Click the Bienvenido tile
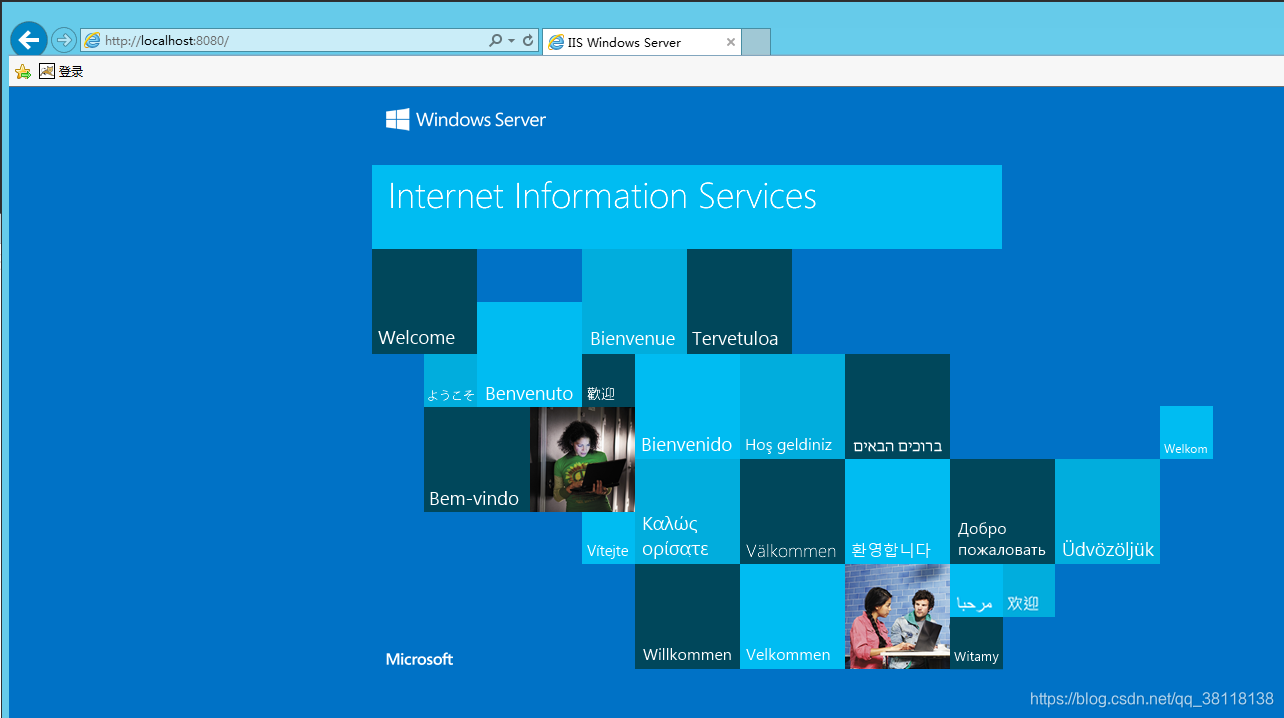 pyautogui.click(x=687, y=406)
